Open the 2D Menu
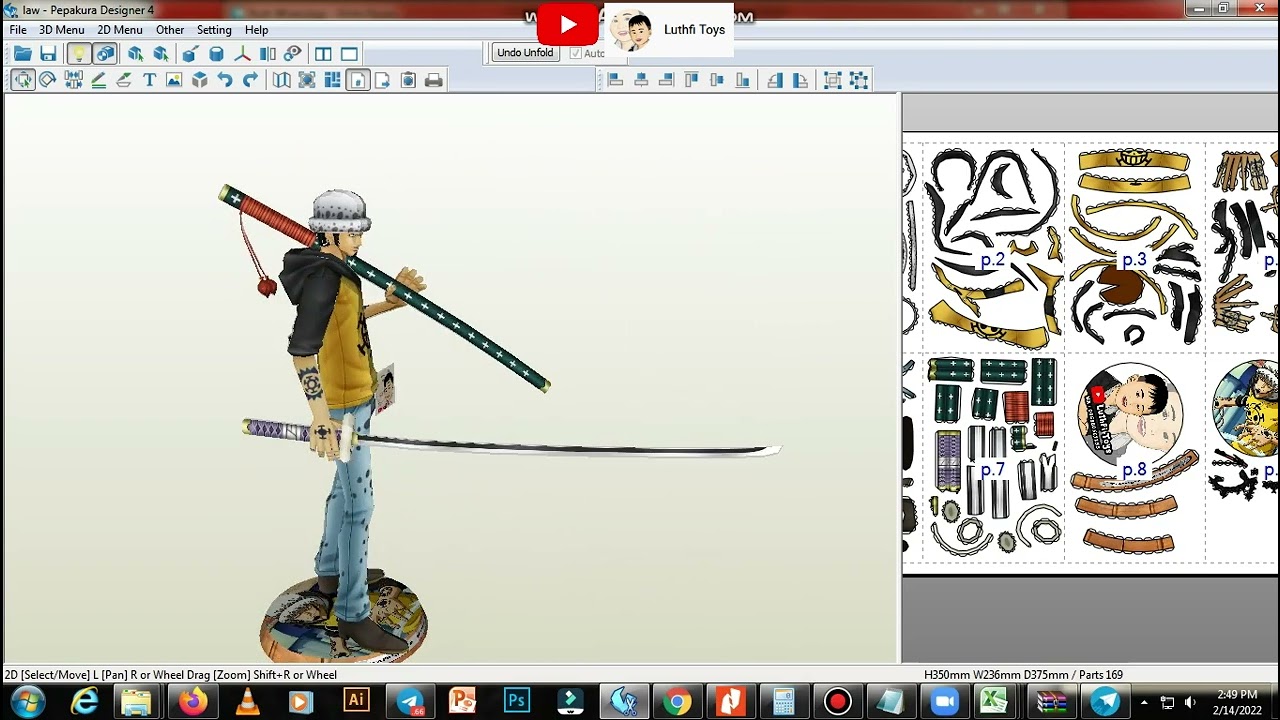The width and height of the screenshot is (1280, 720). click(119, 30)
